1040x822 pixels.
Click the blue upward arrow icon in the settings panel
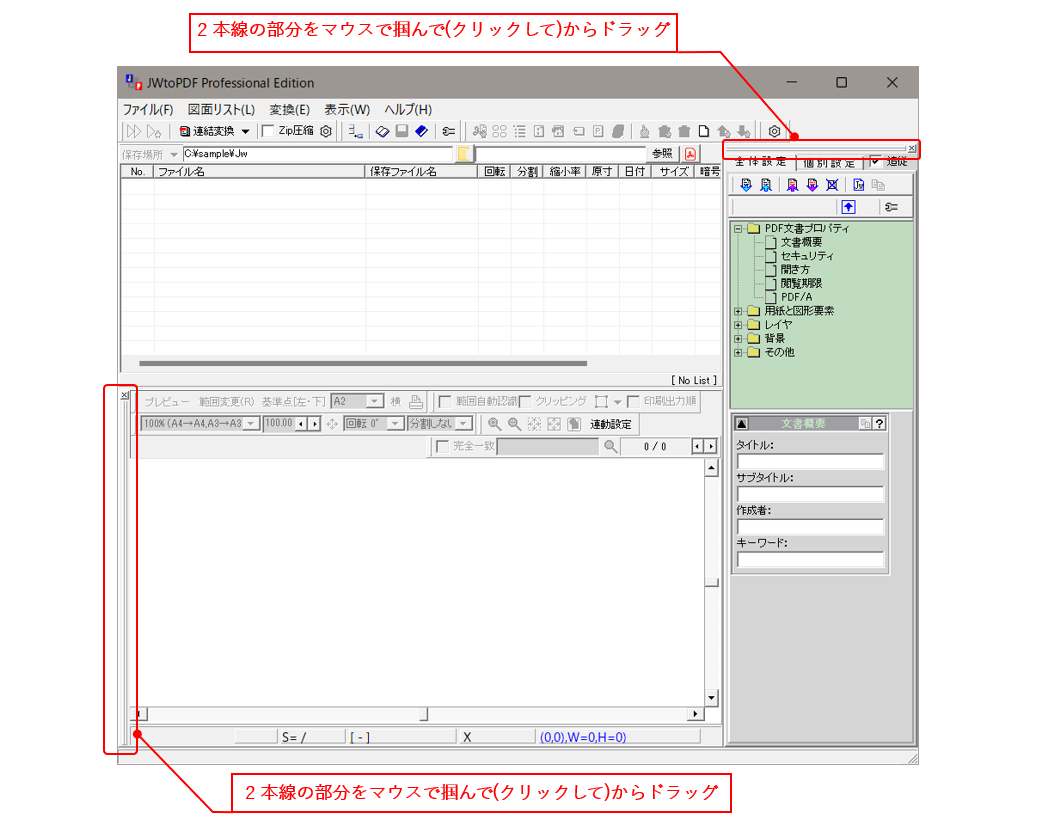pos(849,206)
